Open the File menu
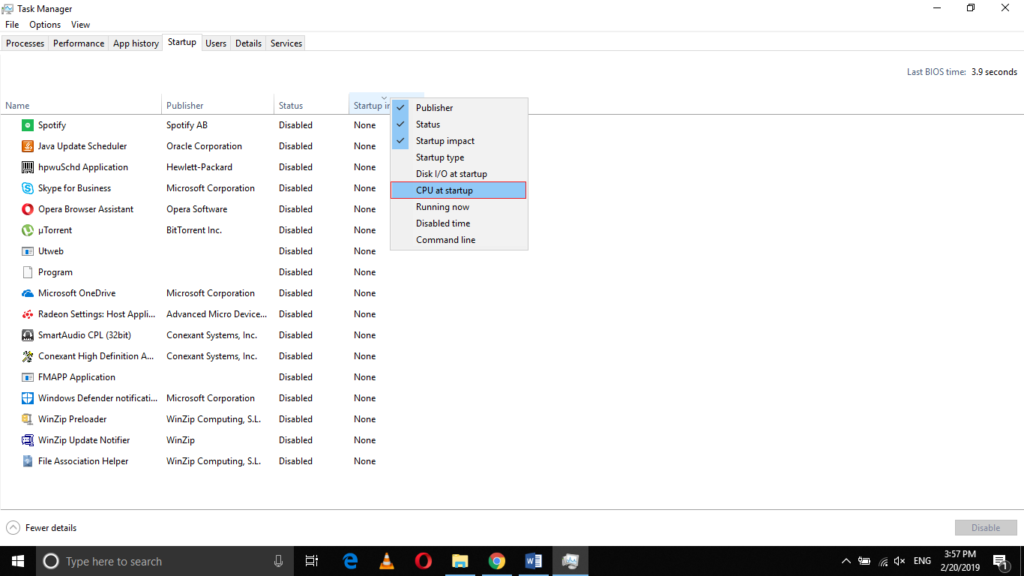Screen dimensions: 1024x576 tap(12, 25)
